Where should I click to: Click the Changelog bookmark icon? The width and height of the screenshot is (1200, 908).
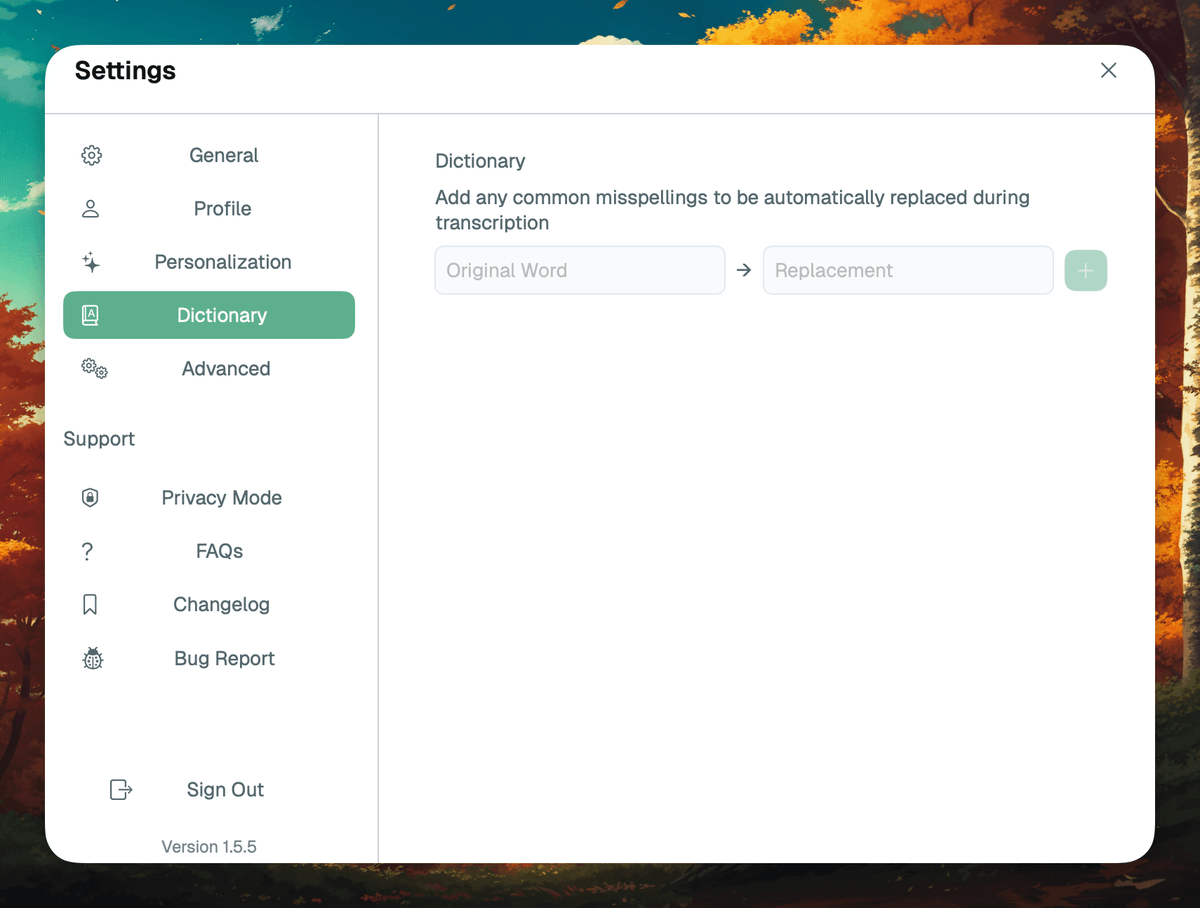(90, 605)
